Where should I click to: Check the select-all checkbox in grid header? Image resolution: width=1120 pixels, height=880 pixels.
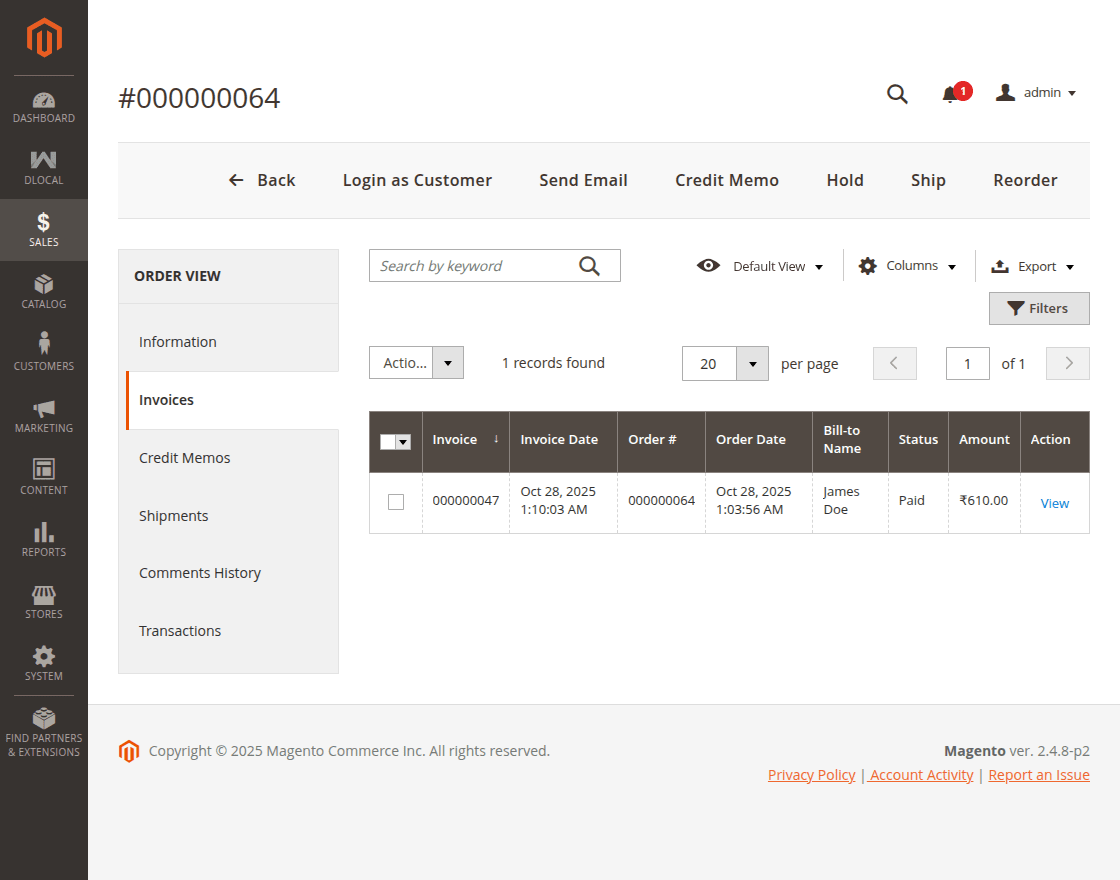[x=389, y=441]
